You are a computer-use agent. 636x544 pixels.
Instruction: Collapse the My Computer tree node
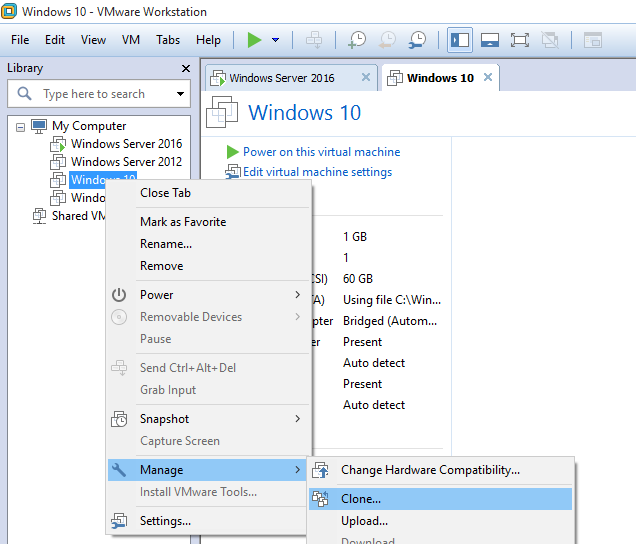tap(20, 127)
